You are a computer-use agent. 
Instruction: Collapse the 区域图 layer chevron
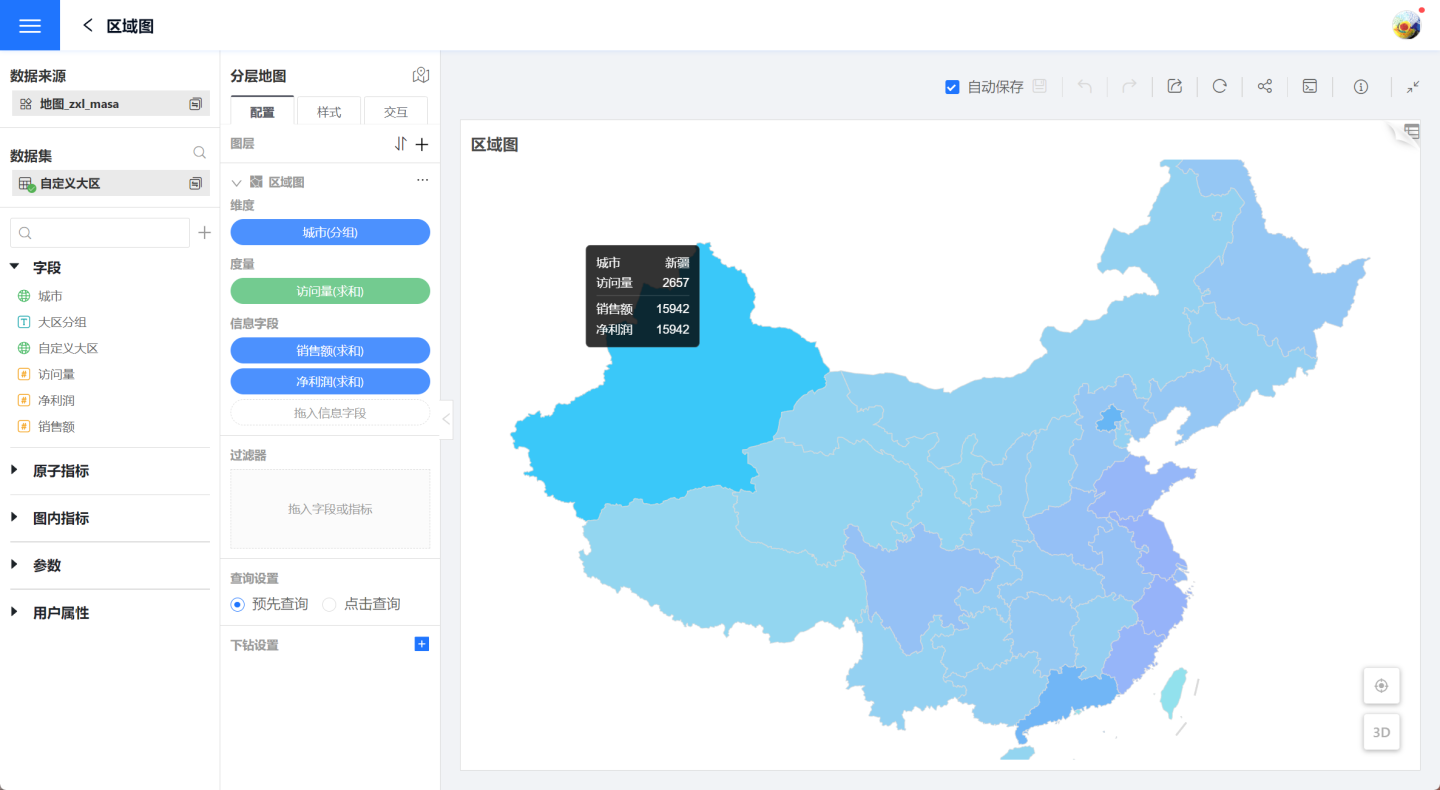click(x=237, y=182)
